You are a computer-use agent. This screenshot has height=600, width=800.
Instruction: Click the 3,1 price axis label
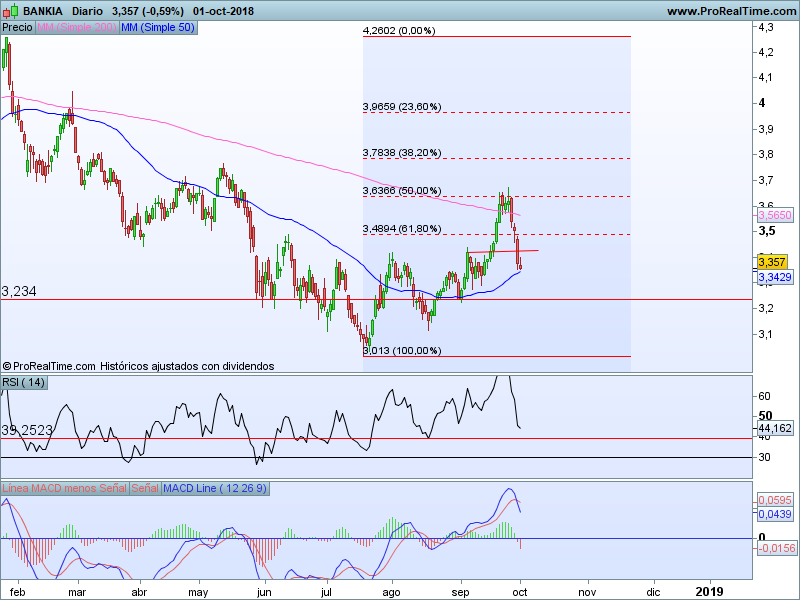(x=766, y=334)
